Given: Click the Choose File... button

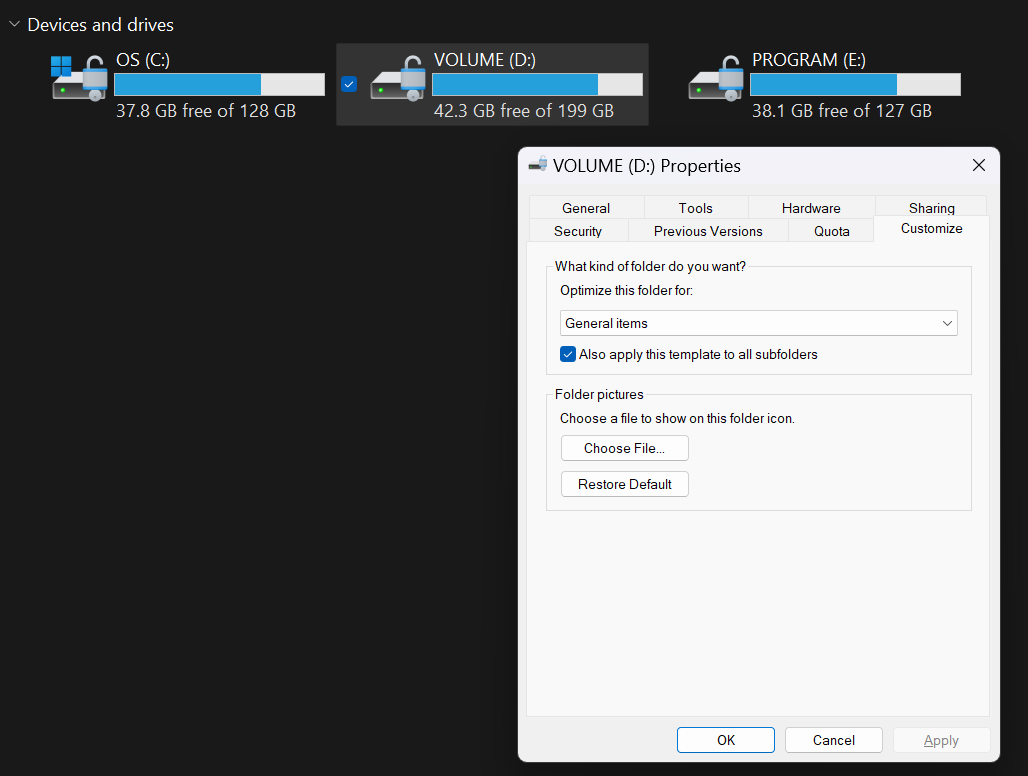Looking at the screenshot, I should click(x=624, y=448).
